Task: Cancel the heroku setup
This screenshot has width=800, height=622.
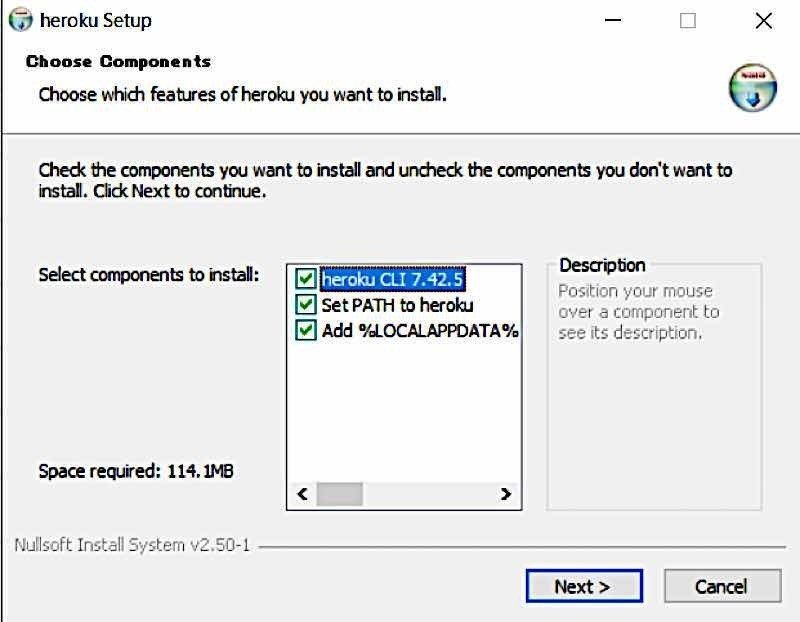Action: 721,587
